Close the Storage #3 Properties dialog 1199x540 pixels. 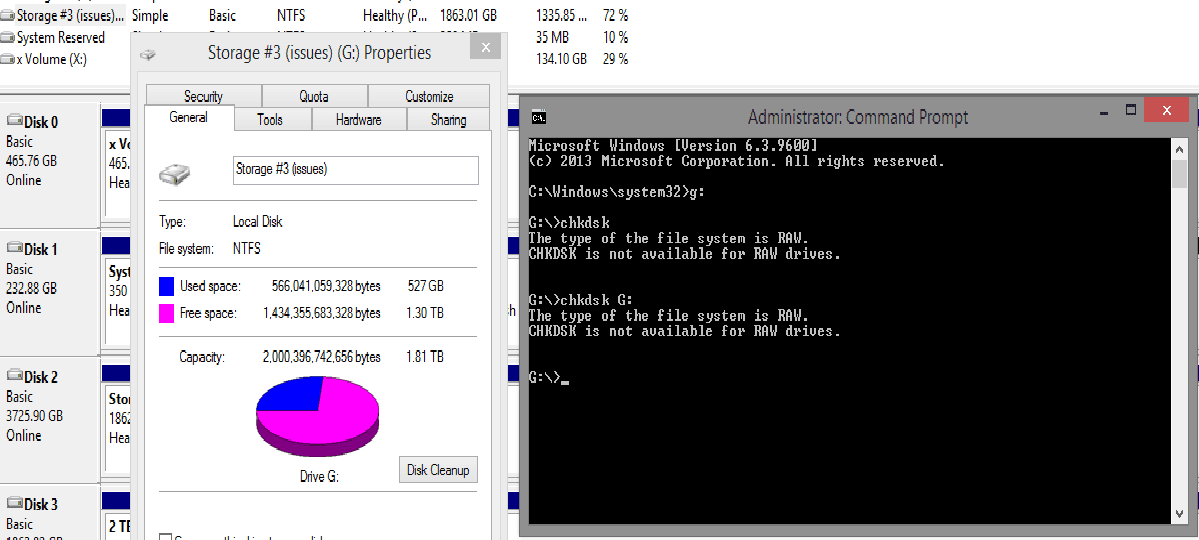(x=485, y=48)
